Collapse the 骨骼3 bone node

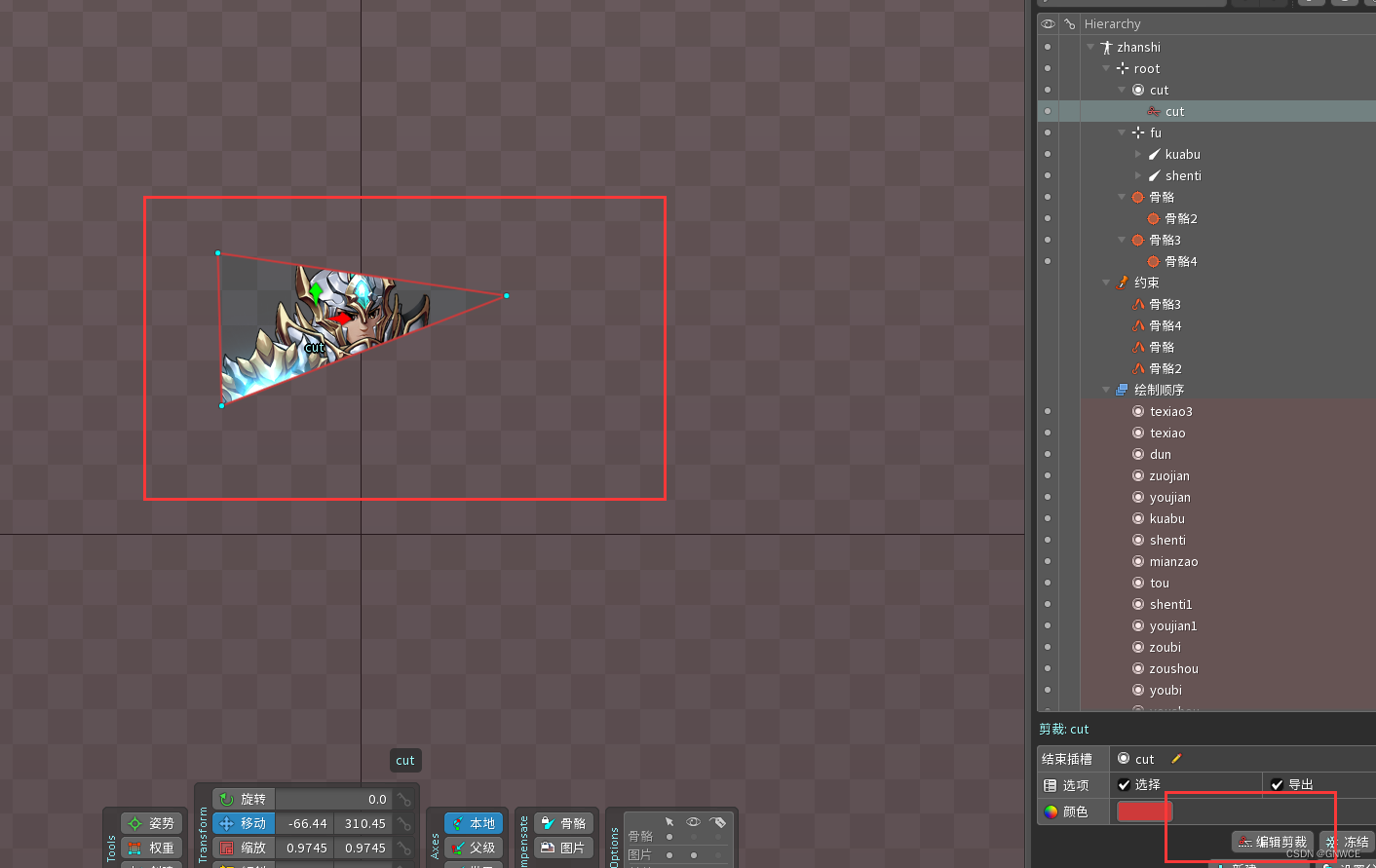1122,240
